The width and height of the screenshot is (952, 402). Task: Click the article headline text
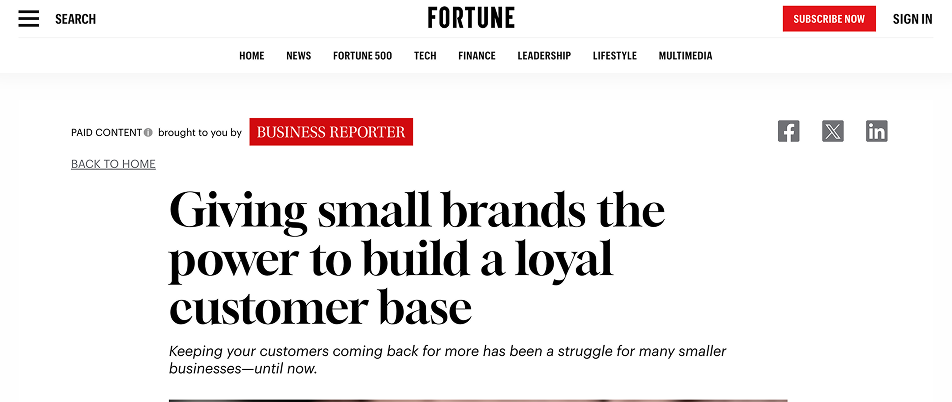point(416,258)
